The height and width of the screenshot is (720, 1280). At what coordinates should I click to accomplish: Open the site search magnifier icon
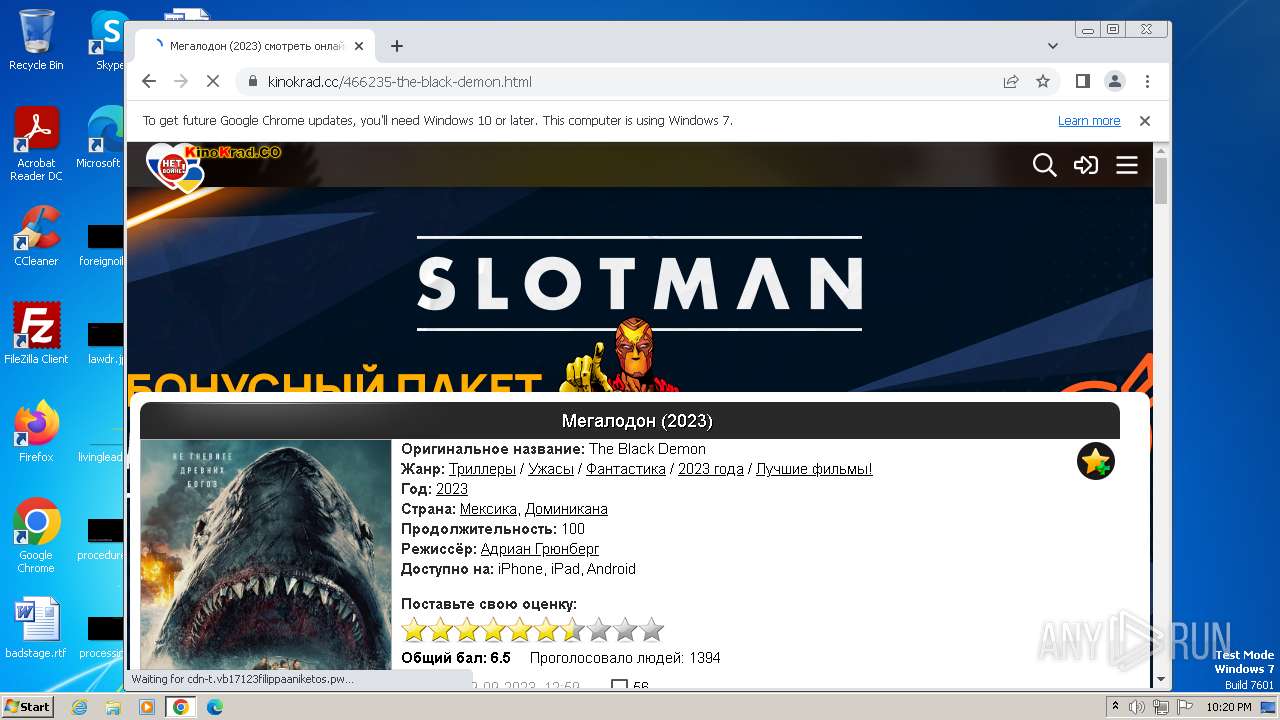1044,165
